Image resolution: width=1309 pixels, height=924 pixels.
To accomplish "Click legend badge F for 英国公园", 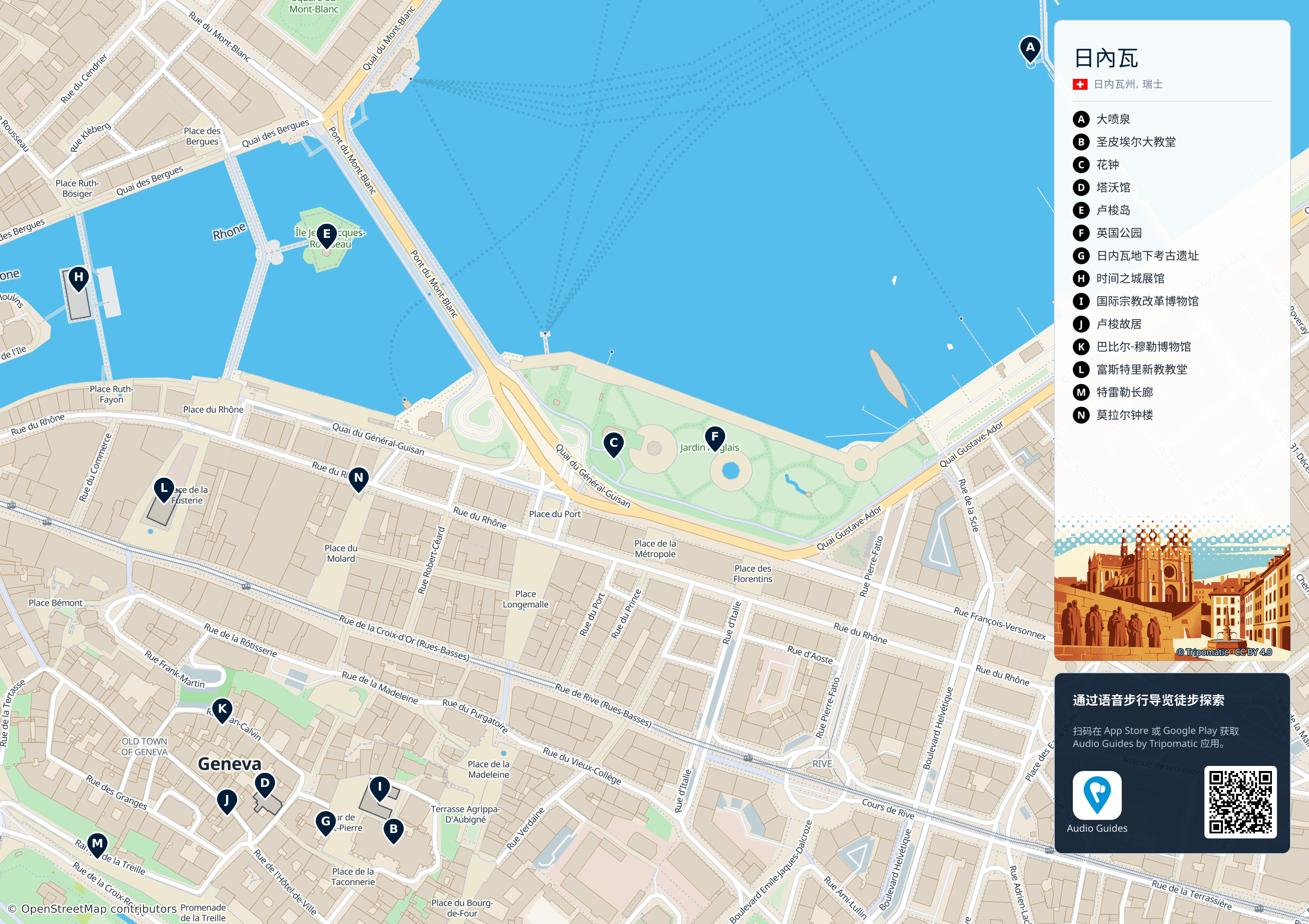I will pyautogui.click(x=1081, y=233).
